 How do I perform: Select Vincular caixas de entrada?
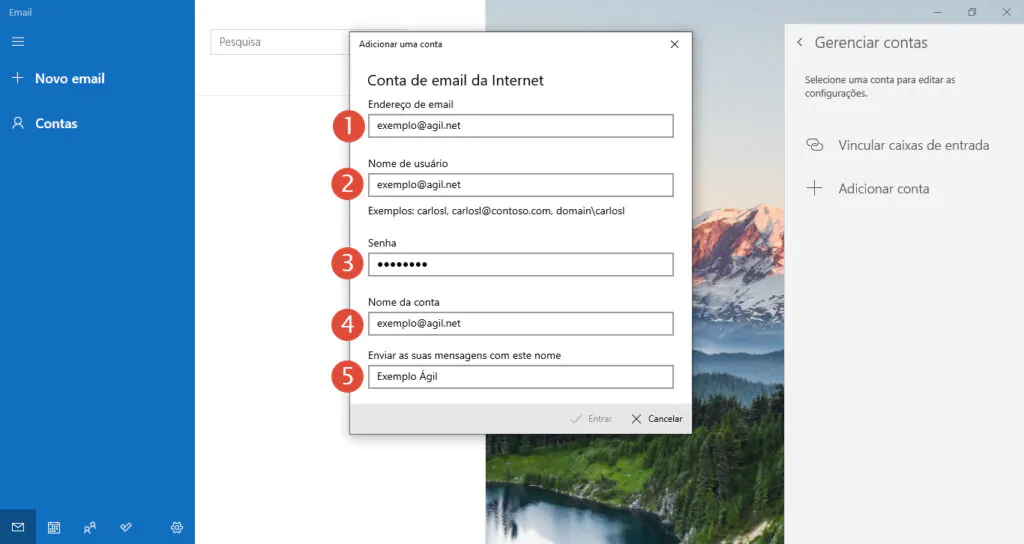pos(914,145)
